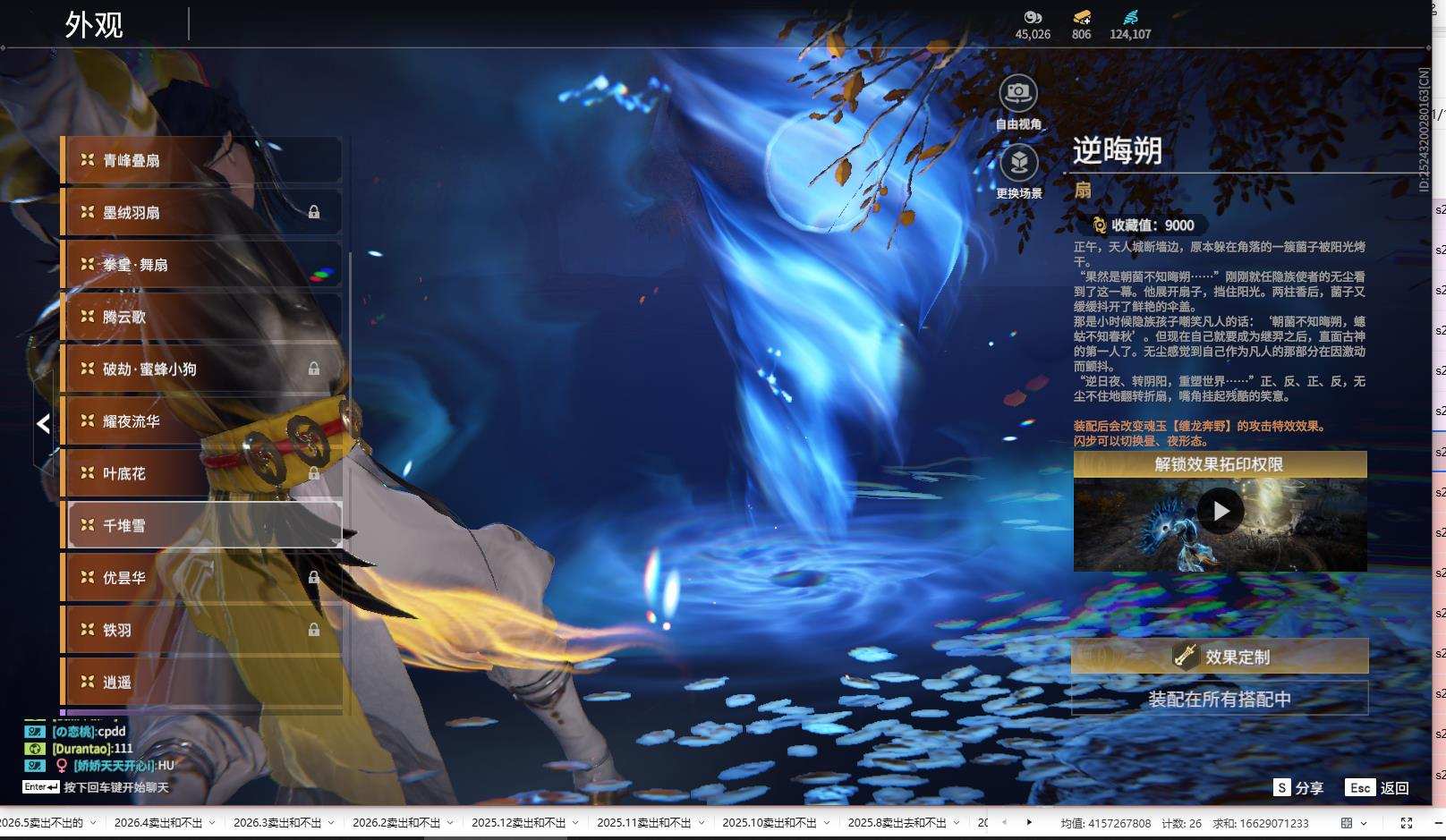Select the 墨绒羽扇 fan skin

[201, 212]
